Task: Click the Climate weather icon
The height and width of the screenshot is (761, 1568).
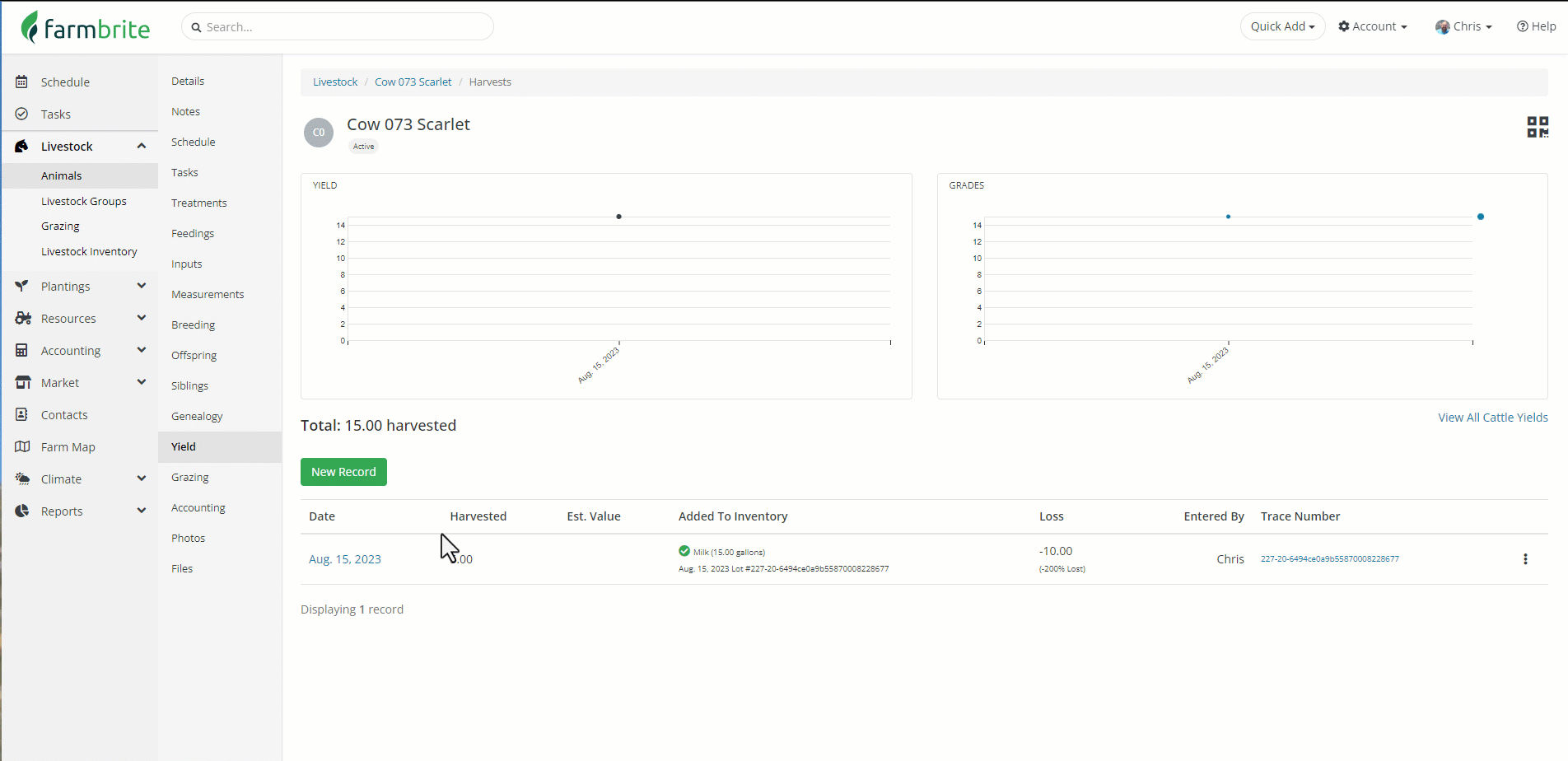Action: pos(23,479)
